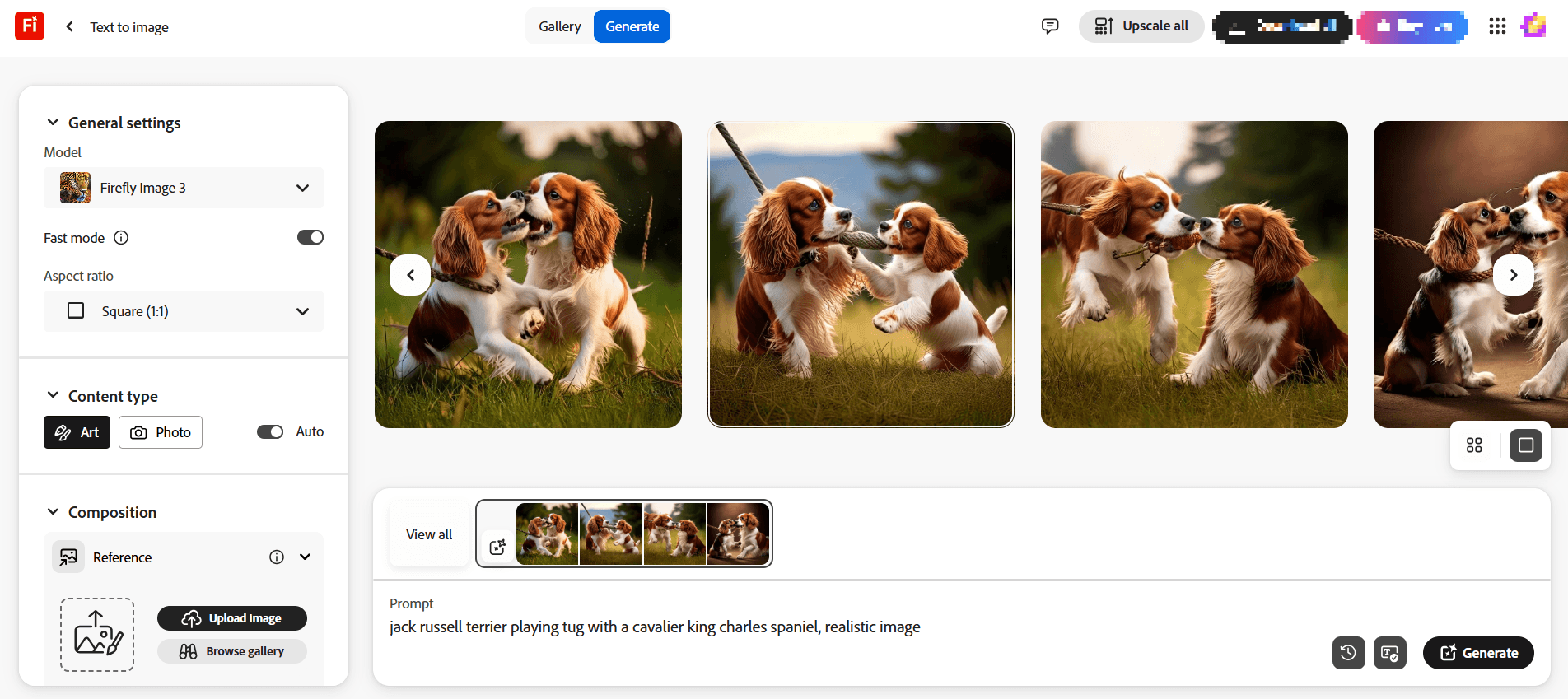Select the second generated image with rope
This screenshot has height=699, width=1568.
[861, 274]
